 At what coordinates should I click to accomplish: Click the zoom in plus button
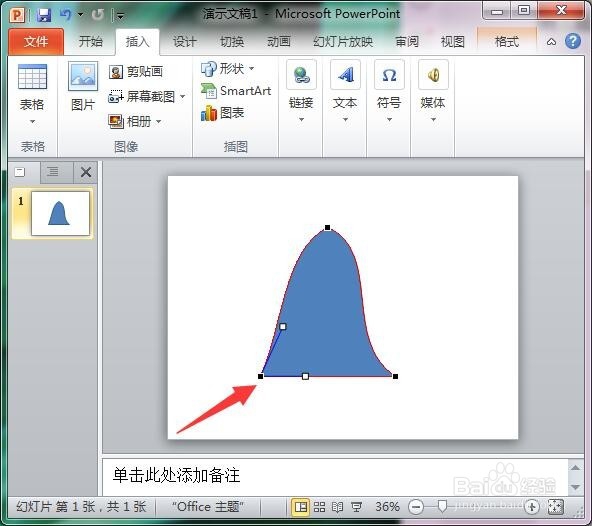(x=532, y=507)
